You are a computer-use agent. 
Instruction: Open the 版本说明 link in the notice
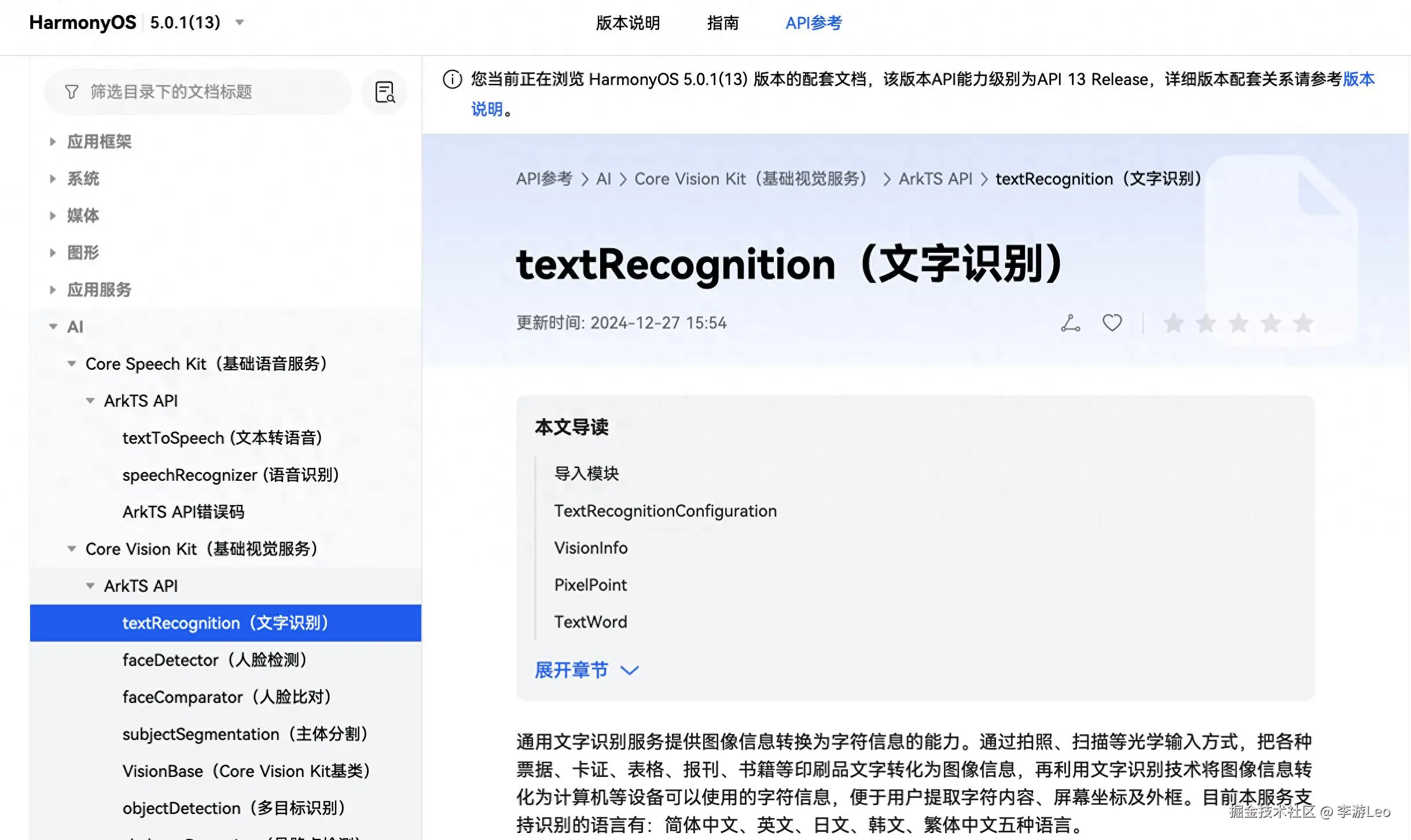[1358, 79]
